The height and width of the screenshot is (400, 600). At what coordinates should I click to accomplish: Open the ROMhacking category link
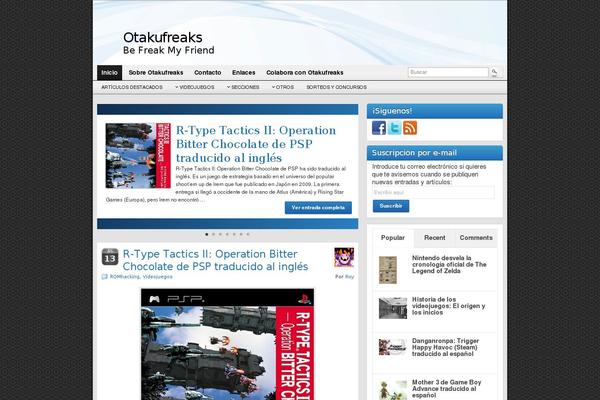(125, 277)
